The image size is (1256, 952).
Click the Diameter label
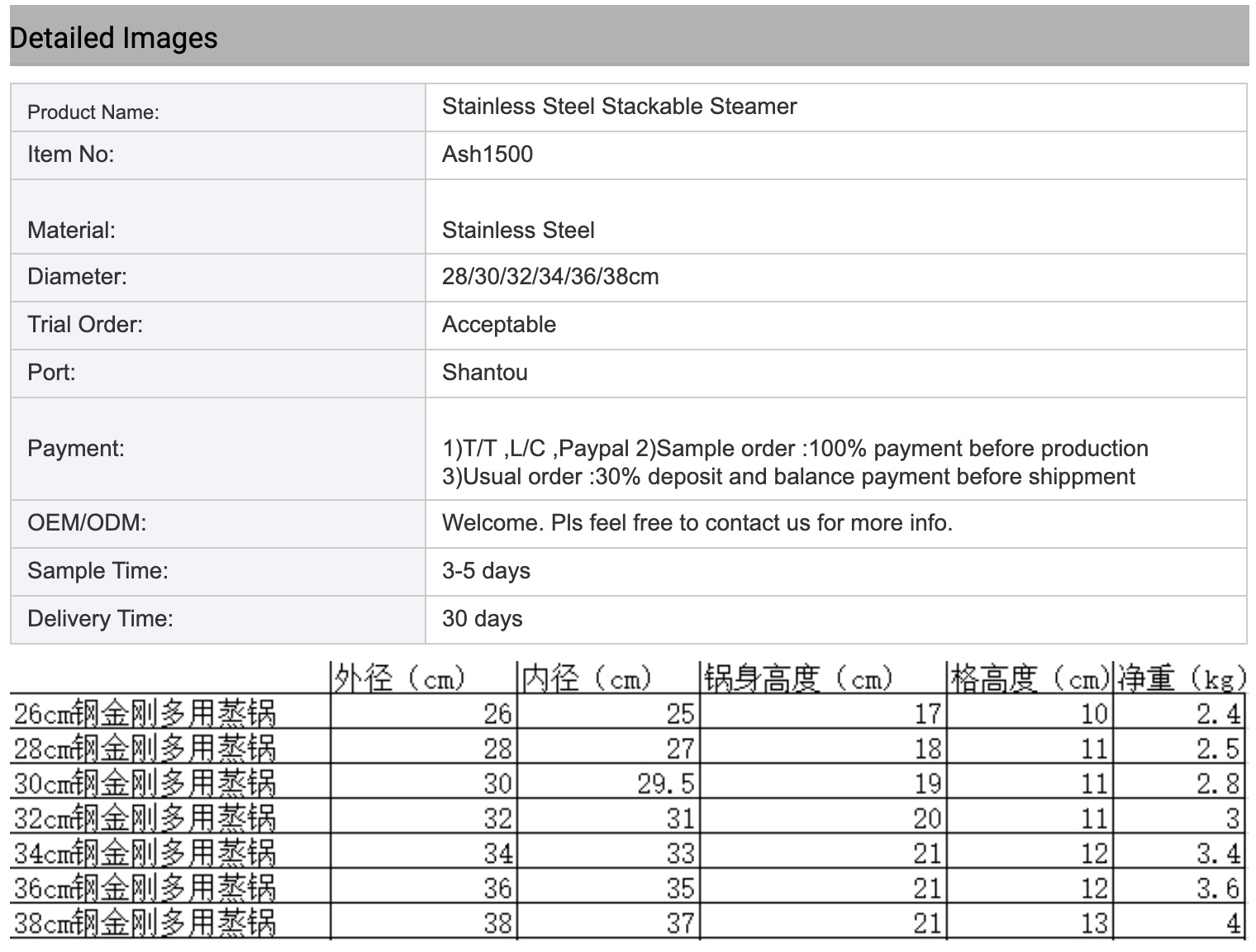(x=78, y=276)
